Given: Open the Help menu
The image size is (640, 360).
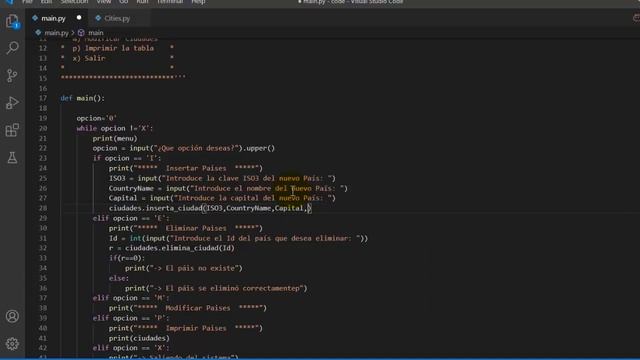Looking at the screenshot, I should coord(198,2).
